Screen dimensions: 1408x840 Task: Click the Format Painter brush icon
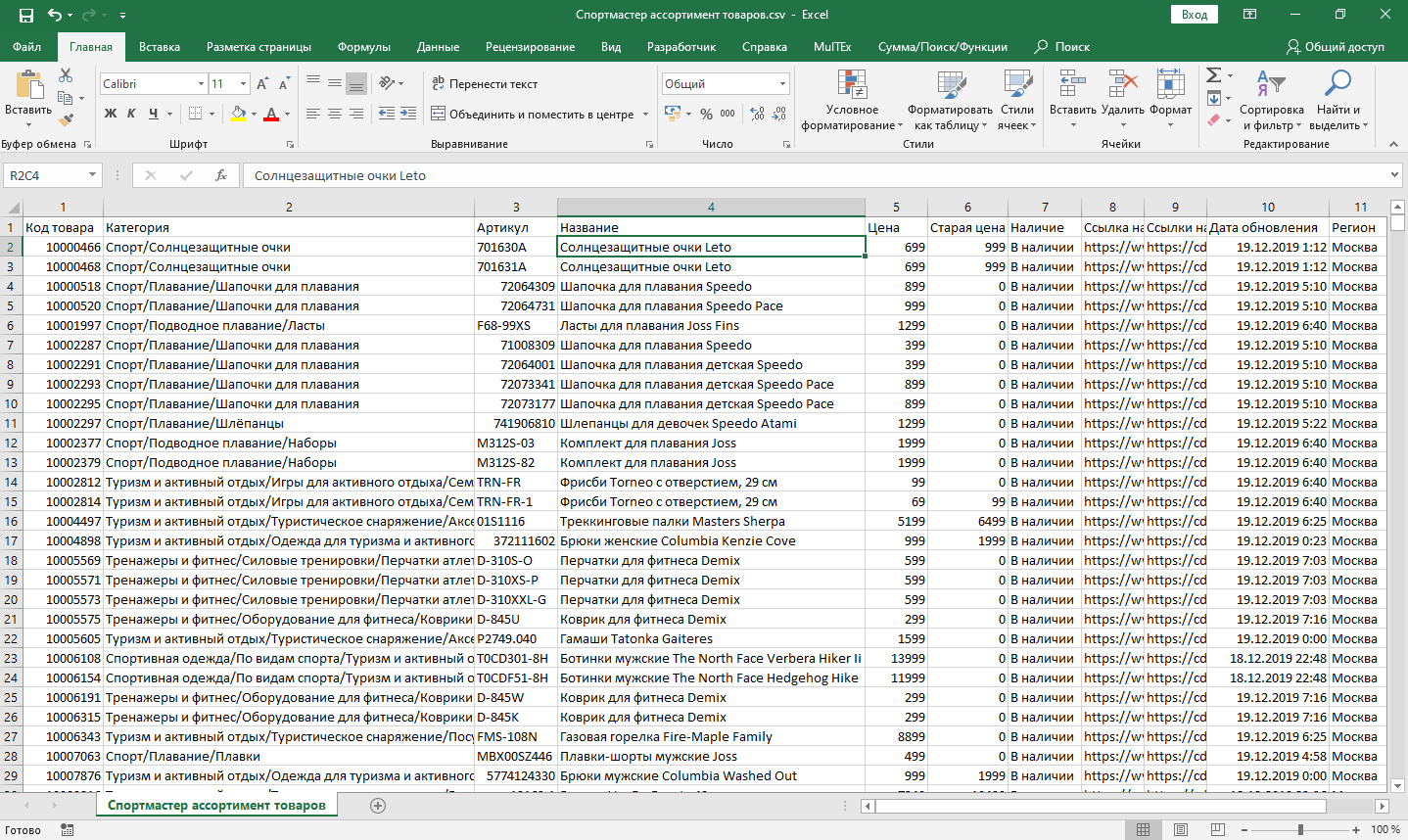[66, 120]
